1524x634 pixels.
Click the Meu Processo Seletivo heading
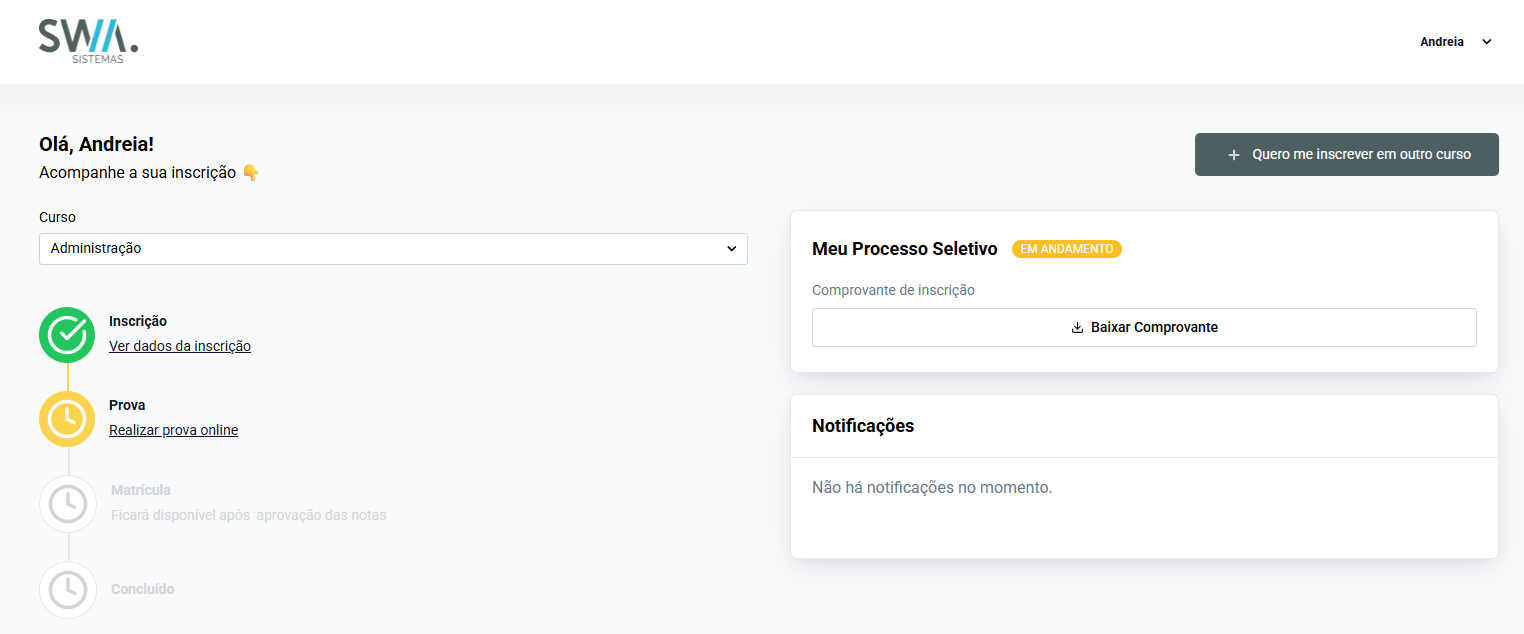pyautogui.click(x=905, y=249)
